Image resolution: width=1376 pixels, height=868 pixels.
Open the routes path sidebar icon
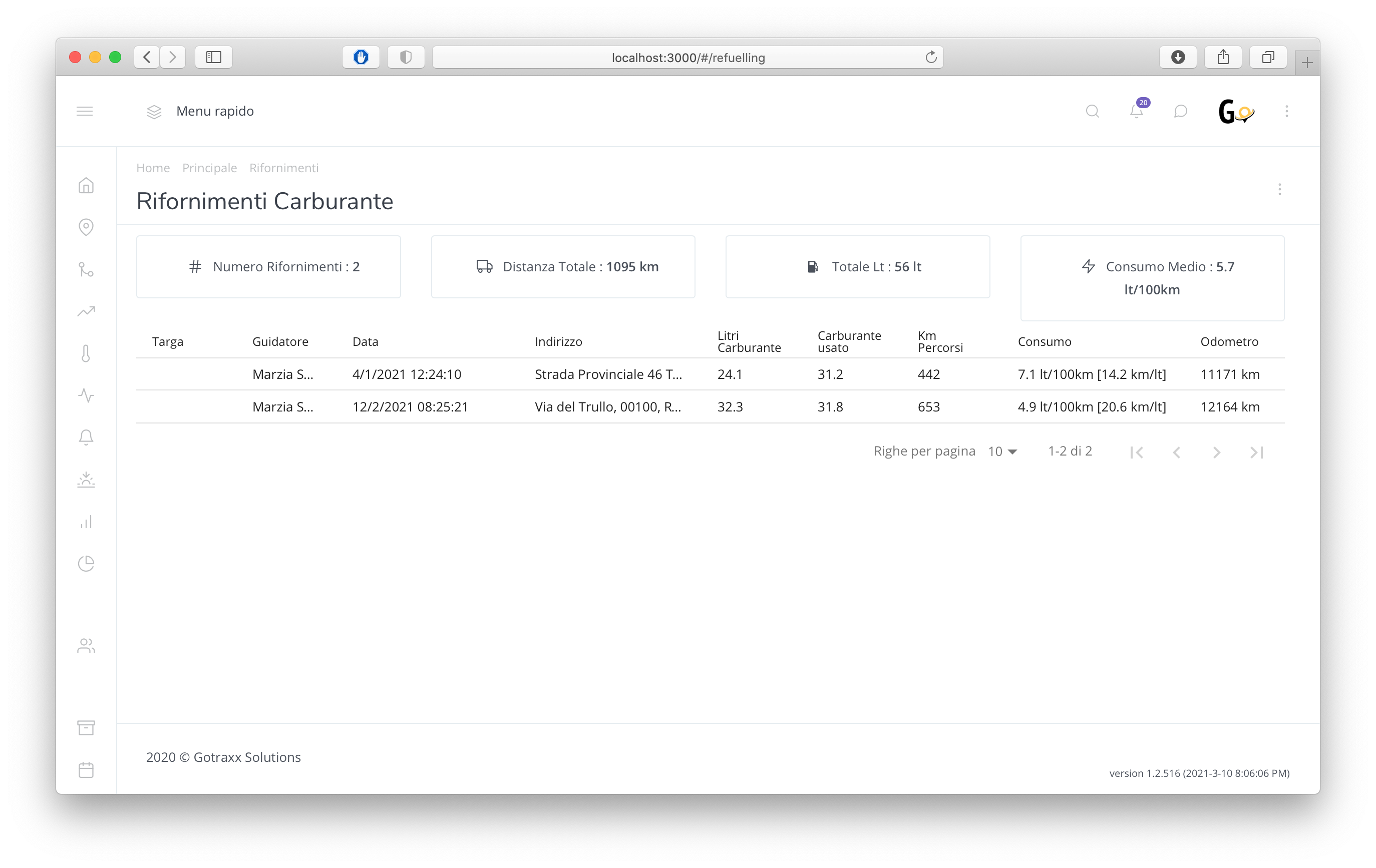coord(86,269)
